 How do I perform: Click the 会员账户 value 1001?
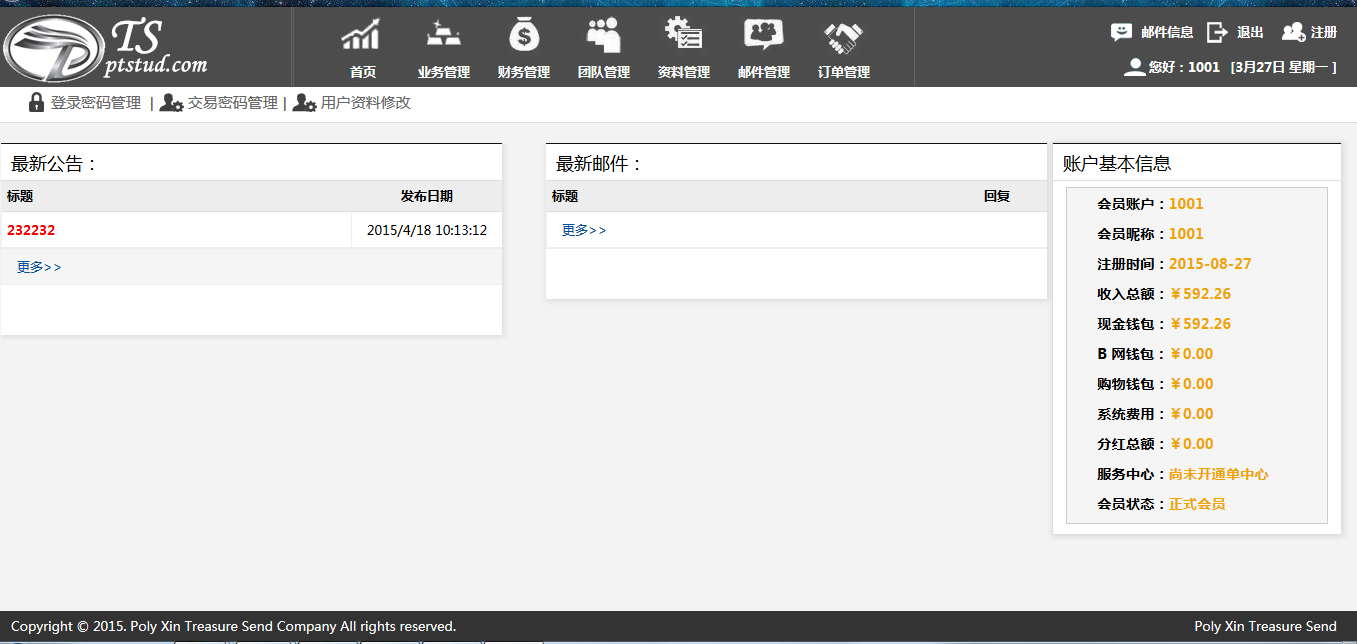pyautogui.click(x=1186, y=204)
